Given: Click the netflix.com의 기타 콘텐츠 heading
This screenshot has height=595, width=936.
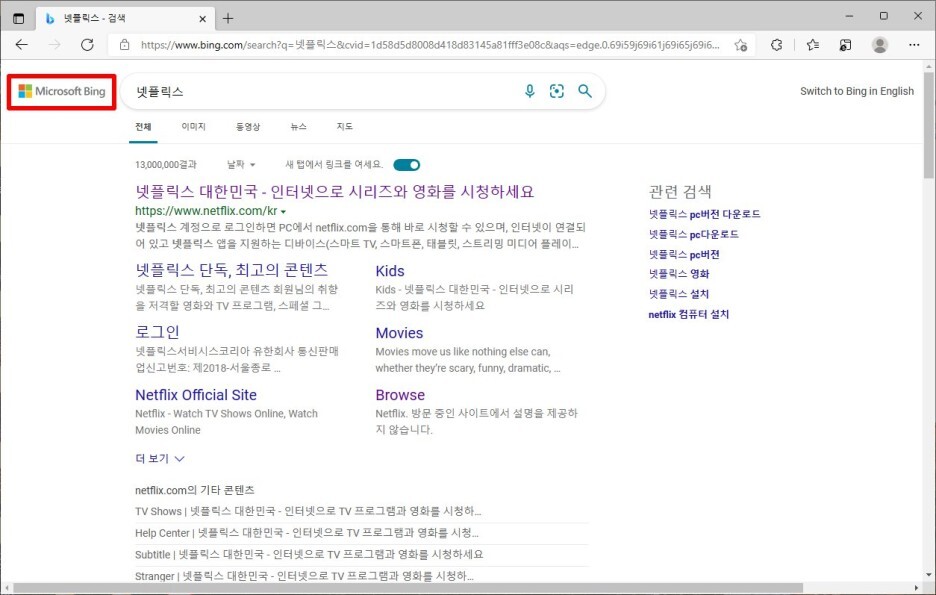Looking at the screenshot, I should pyautogui.click(x=195, y=490).
